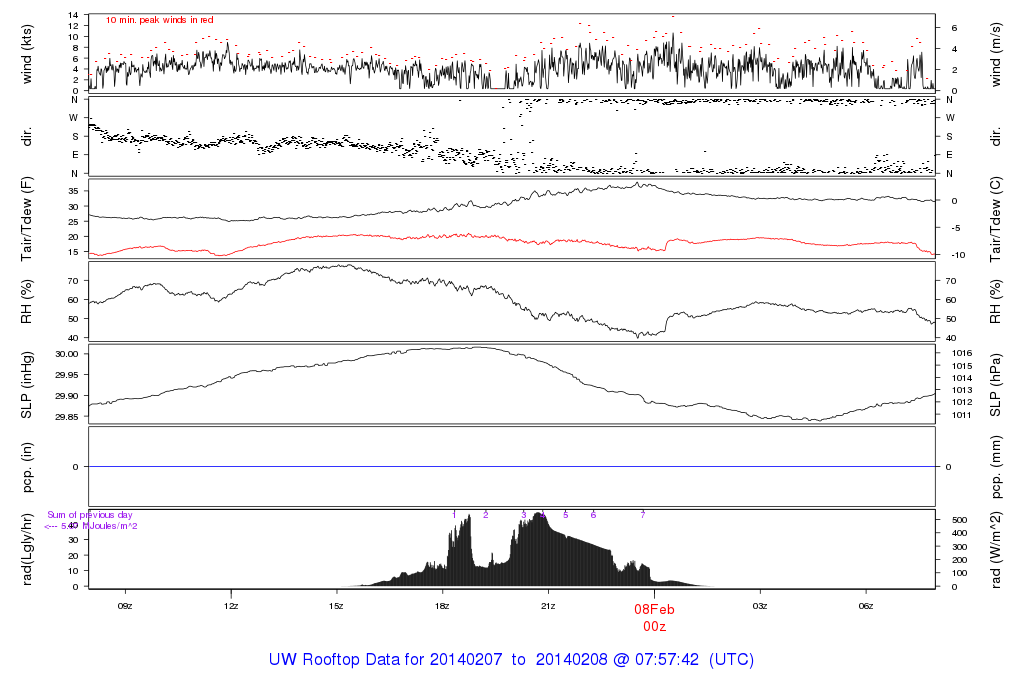
Task: Select purple marker '6' in radiation panel
Action: (593, 515)
